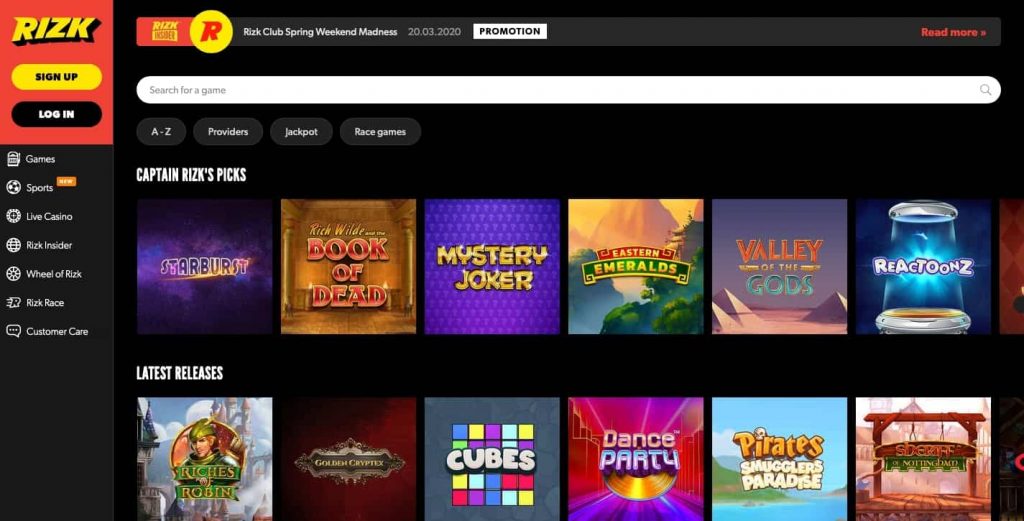Viewport: 1024px width, 521px height.
Task: Focus the Search for a game field
Action: tap(568, 90)
